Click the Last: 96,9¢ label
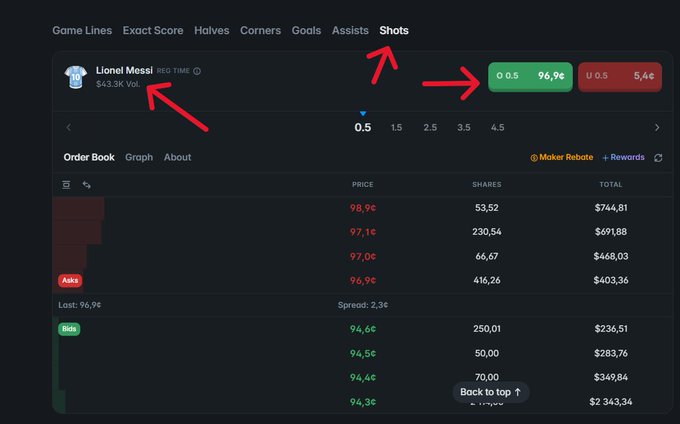 (80, 305)
